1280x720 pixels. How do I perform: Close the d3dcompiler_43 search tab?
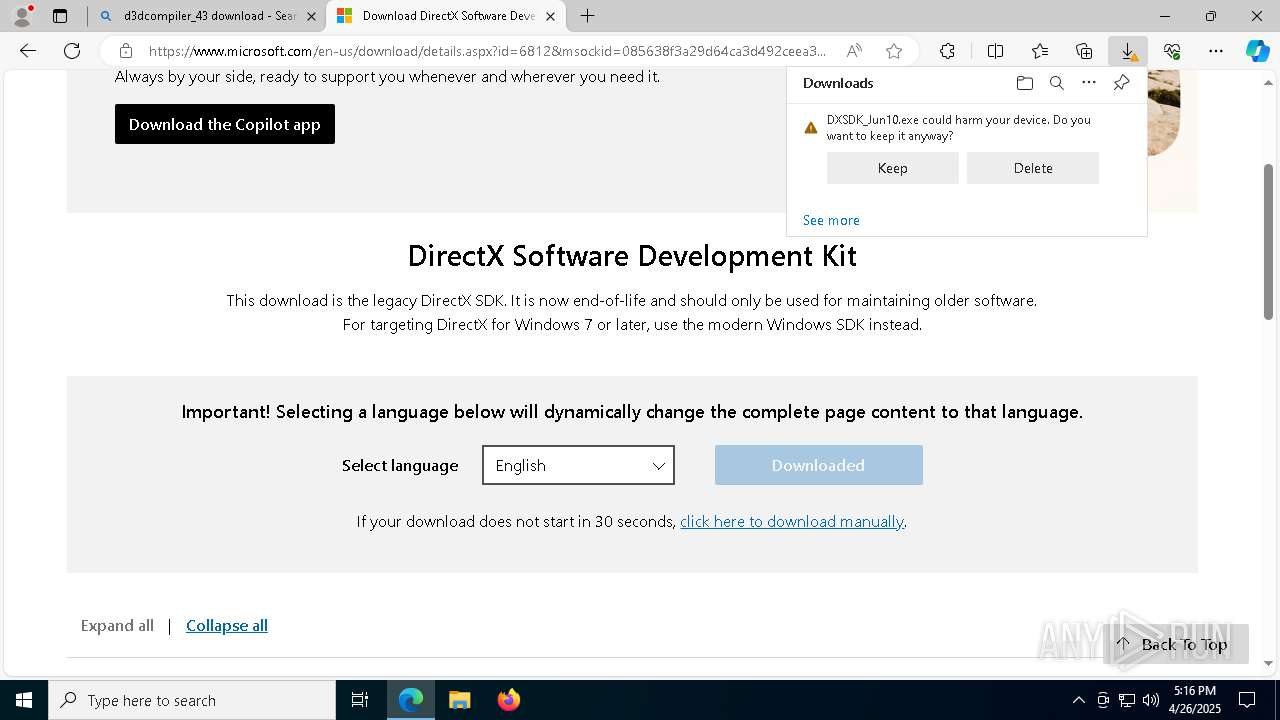[311, 16]
